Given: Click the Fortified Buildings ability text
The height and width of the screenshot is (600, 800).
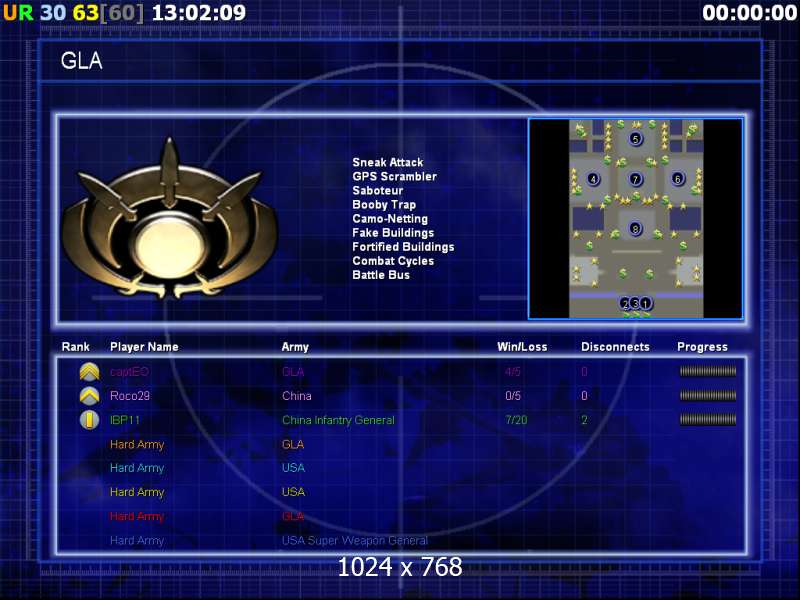Looking at the screenshot, I should [403, 247].
